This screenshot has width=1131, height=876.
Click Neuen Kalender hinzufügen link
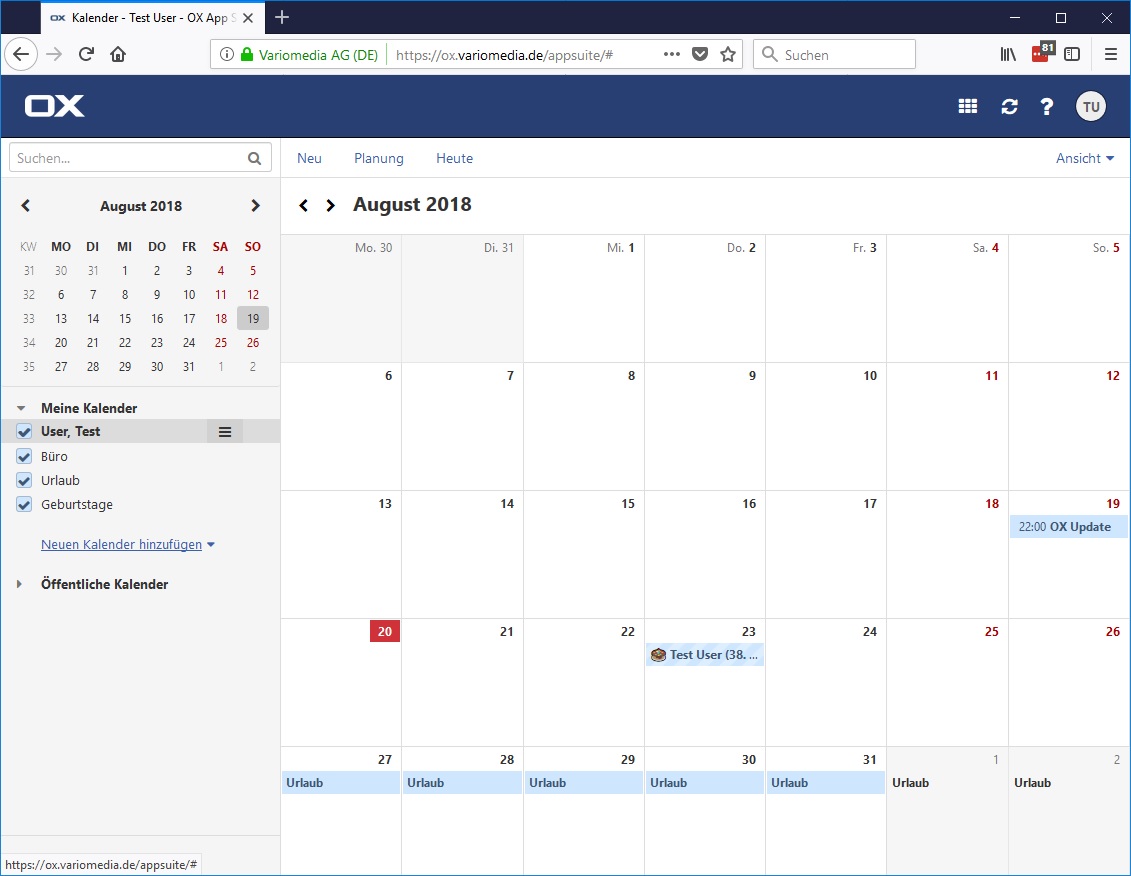point(122,545)
